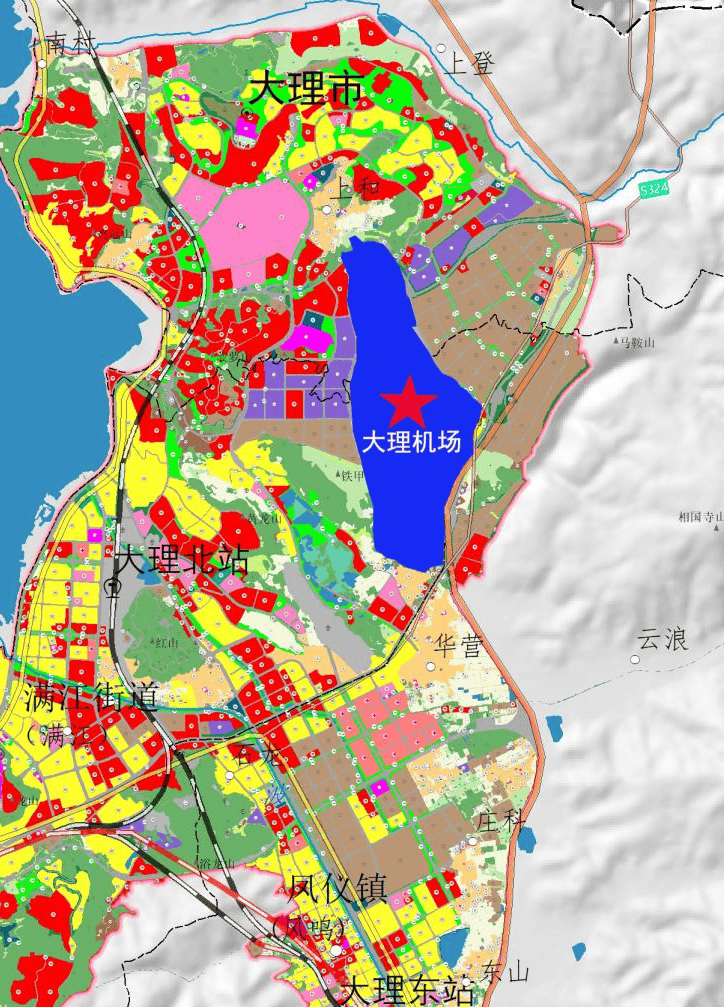The image size is (726, 1008).
Task: Click the Dali North Station circle marker
Action: tap(113, 586)
